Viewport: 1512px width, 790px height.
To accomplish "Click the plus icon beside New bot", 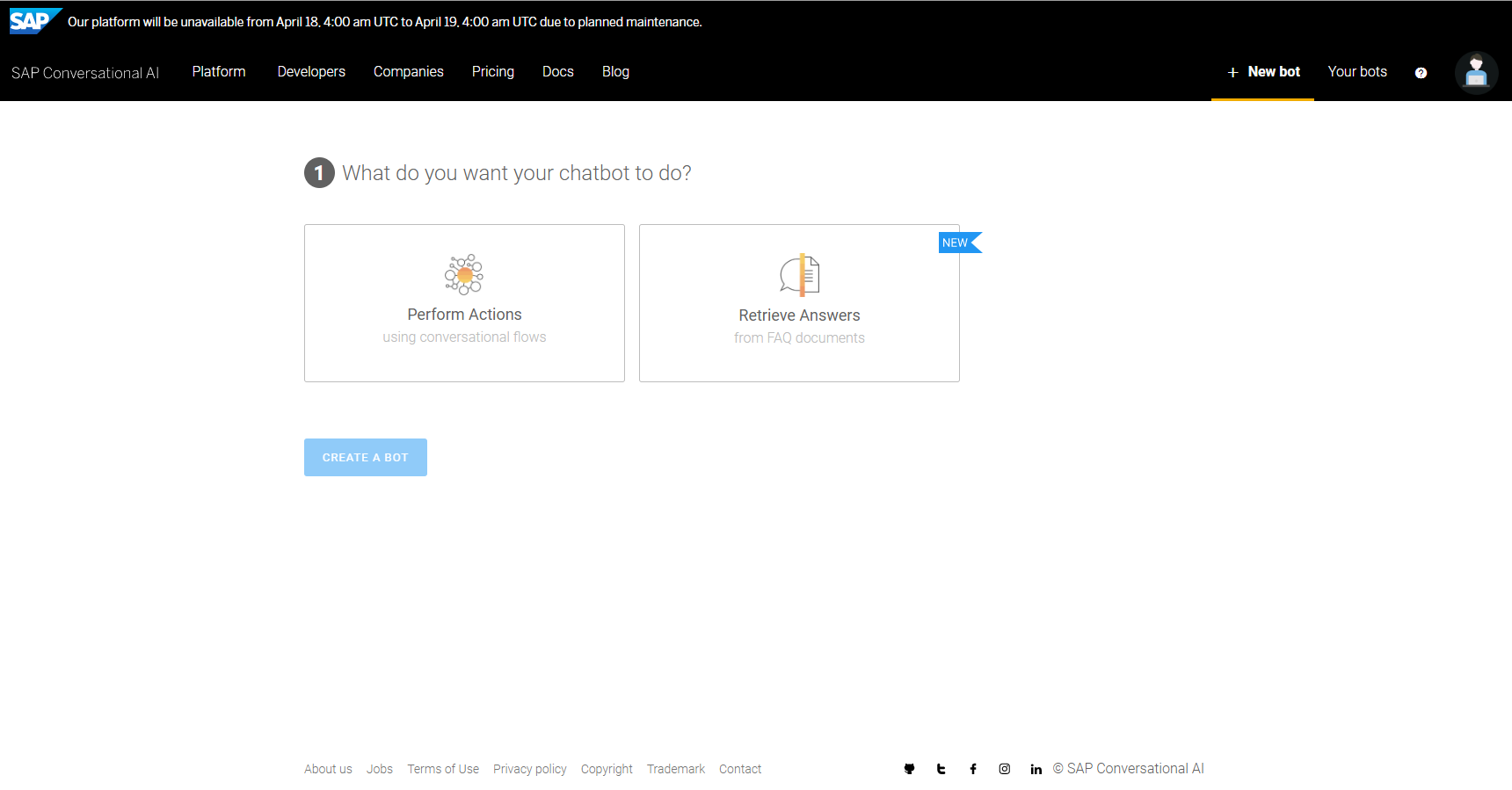I will tap(1232, 72).
